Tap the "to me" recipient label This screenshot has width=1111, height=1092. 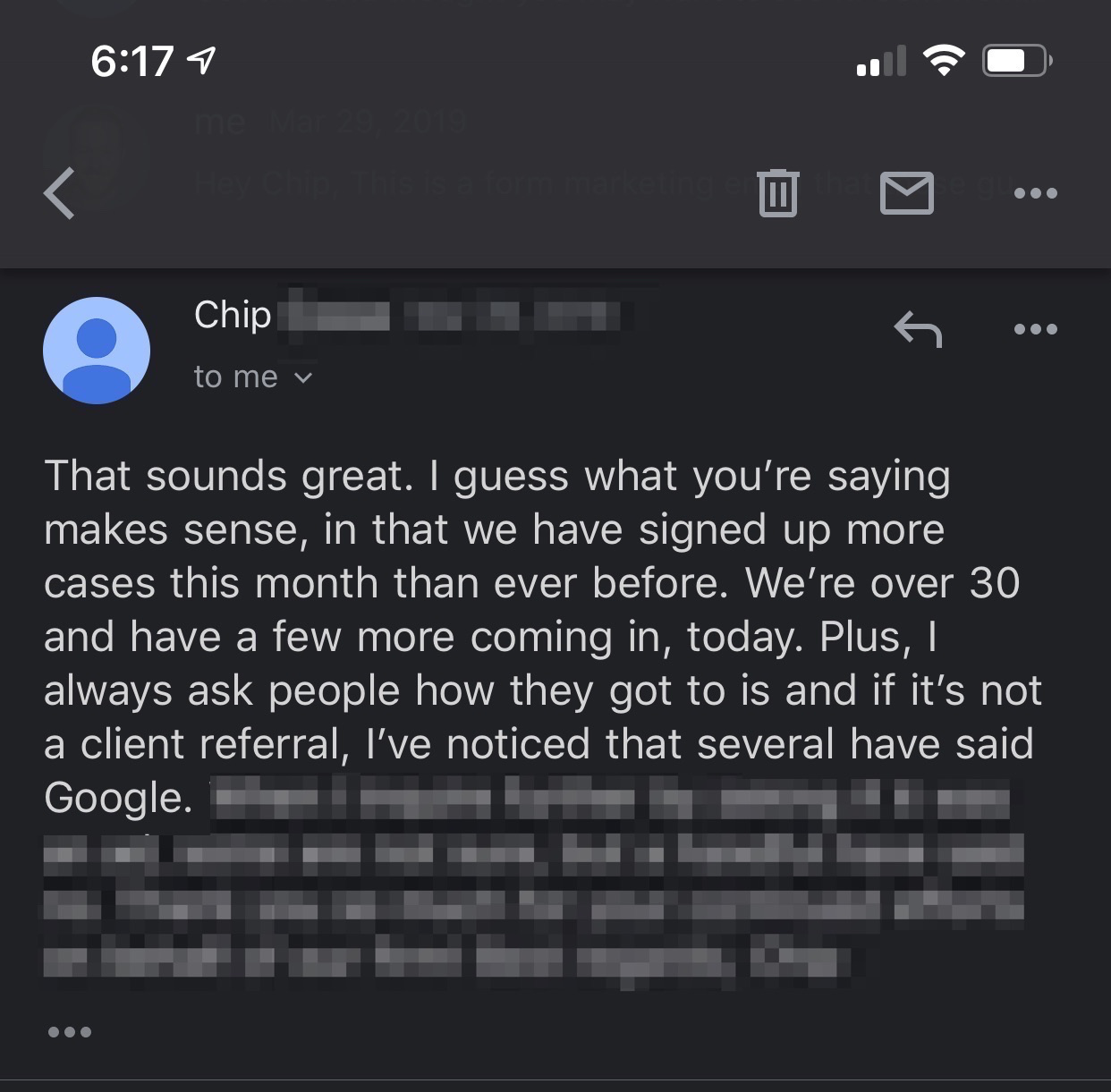coord(235,377)
